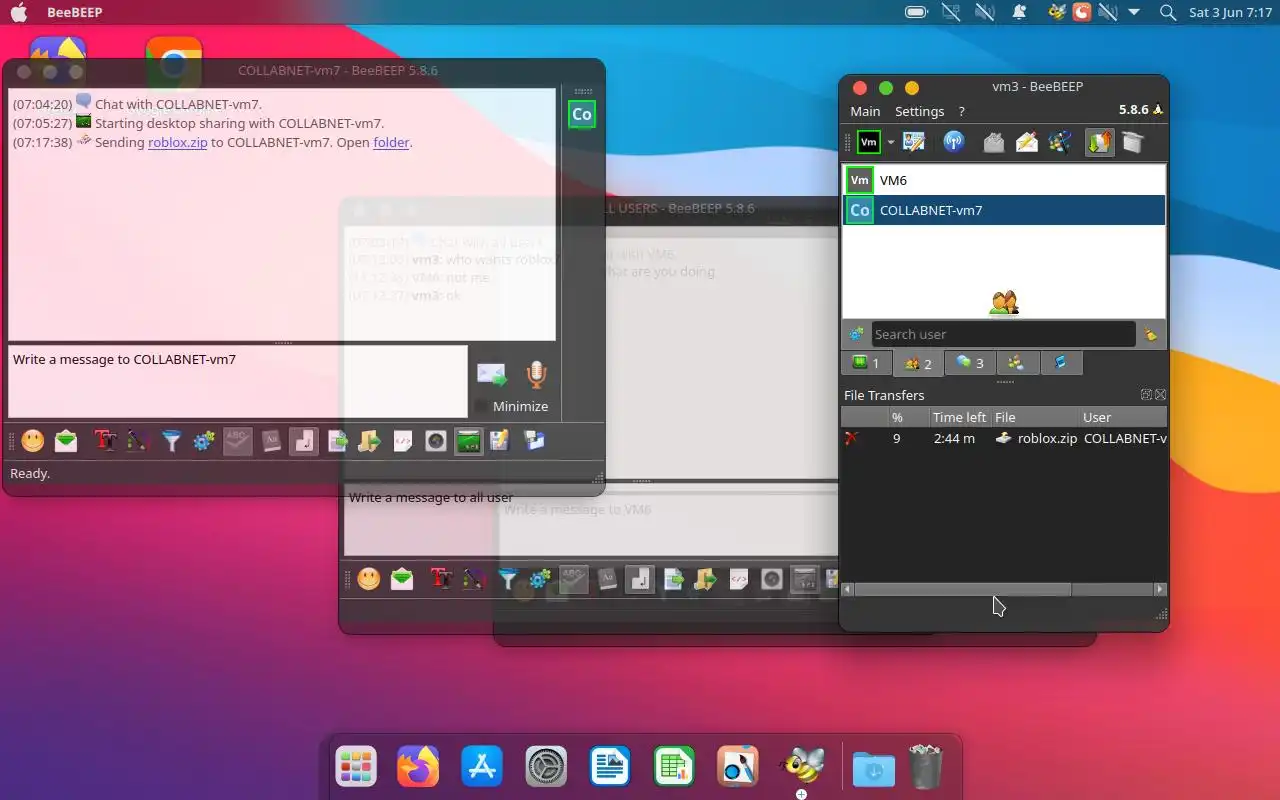The height and width of the screenshot is (800, 1280).
Task: Click the % column header
Action: pyautogui.click(x=908, y=417)
